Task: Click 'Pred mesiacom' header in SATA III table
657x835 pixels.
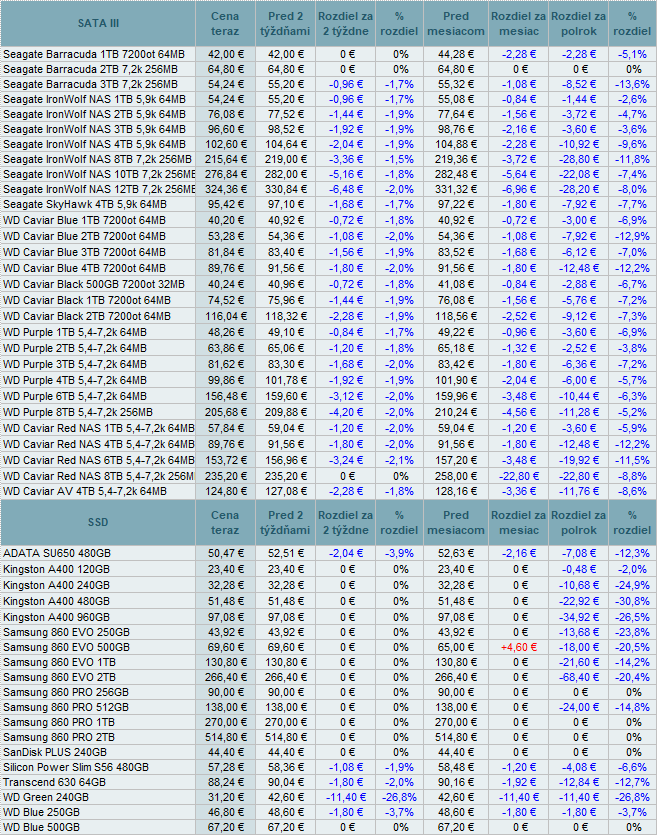Action: (x=456, y=23)
